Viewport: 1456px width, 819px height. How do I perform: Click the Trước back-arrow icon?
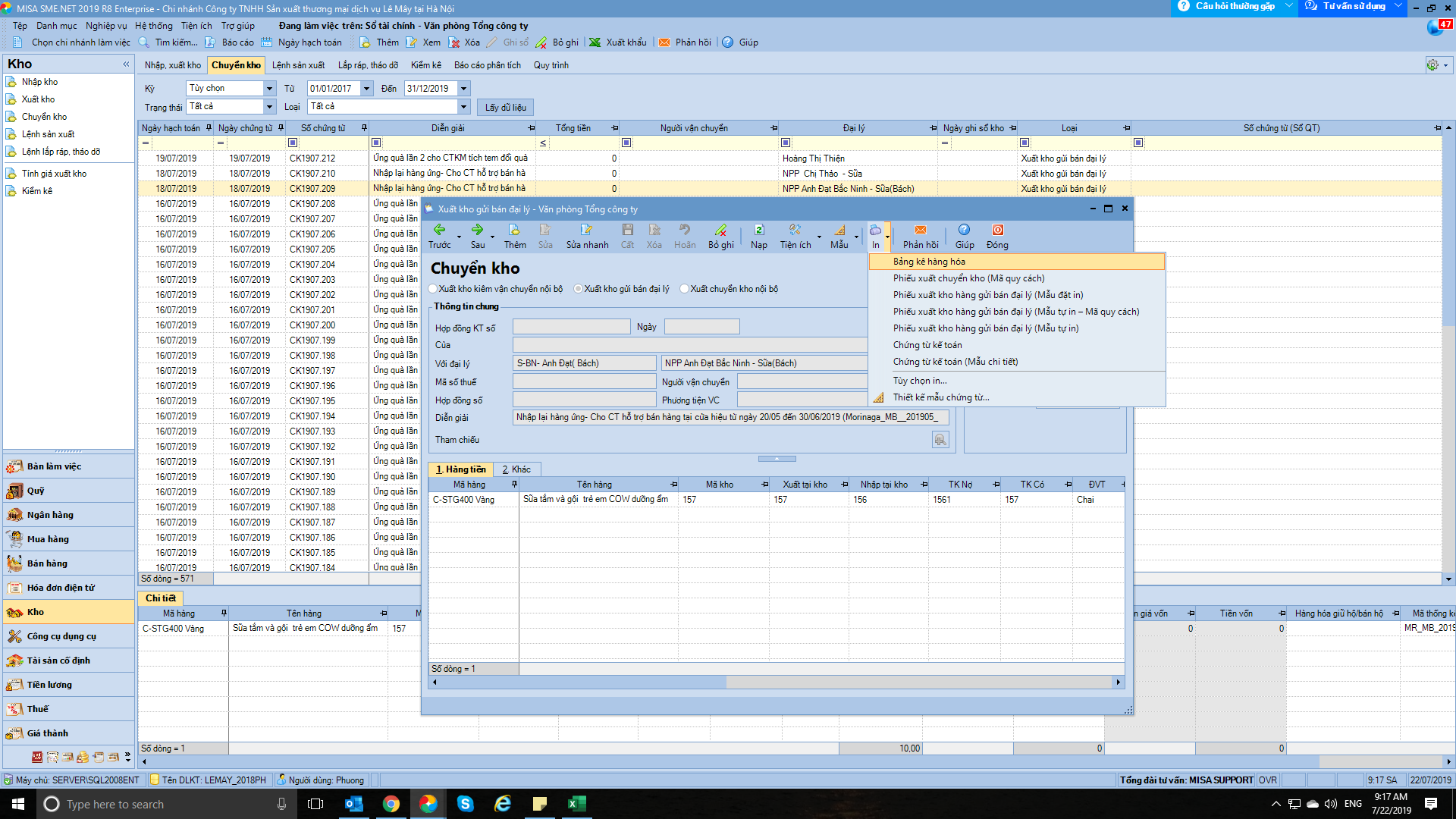(x=439, y=230)
